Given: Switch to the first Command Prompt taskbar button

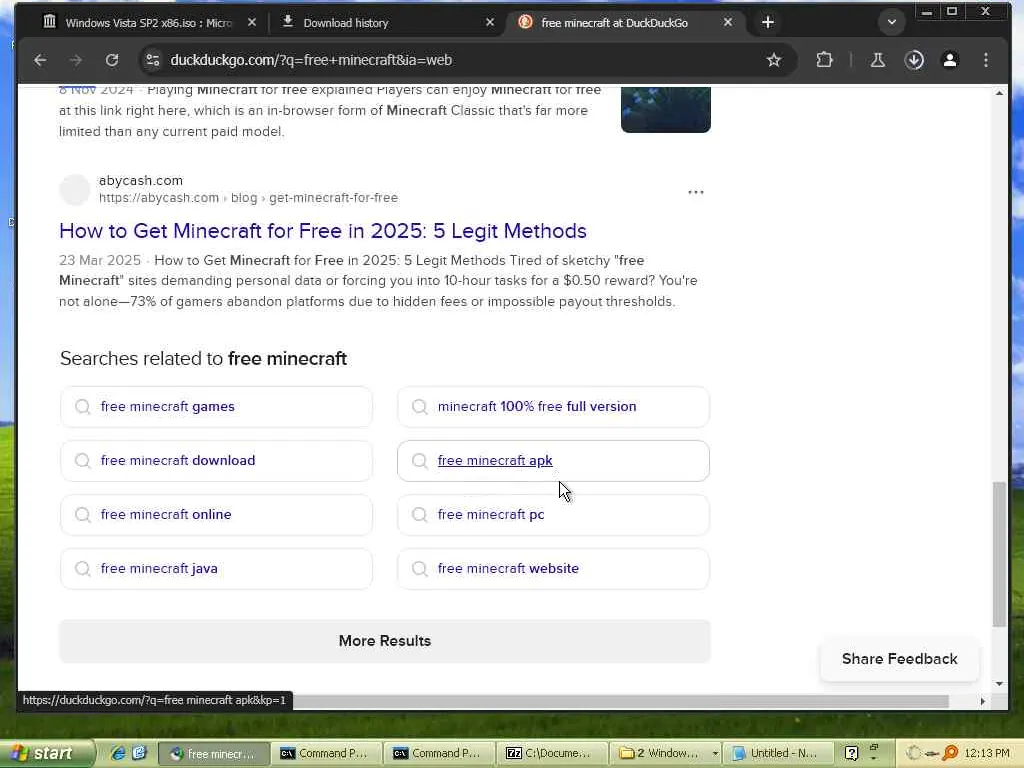Looking at the screenshot, I should (x=327, y=754).
